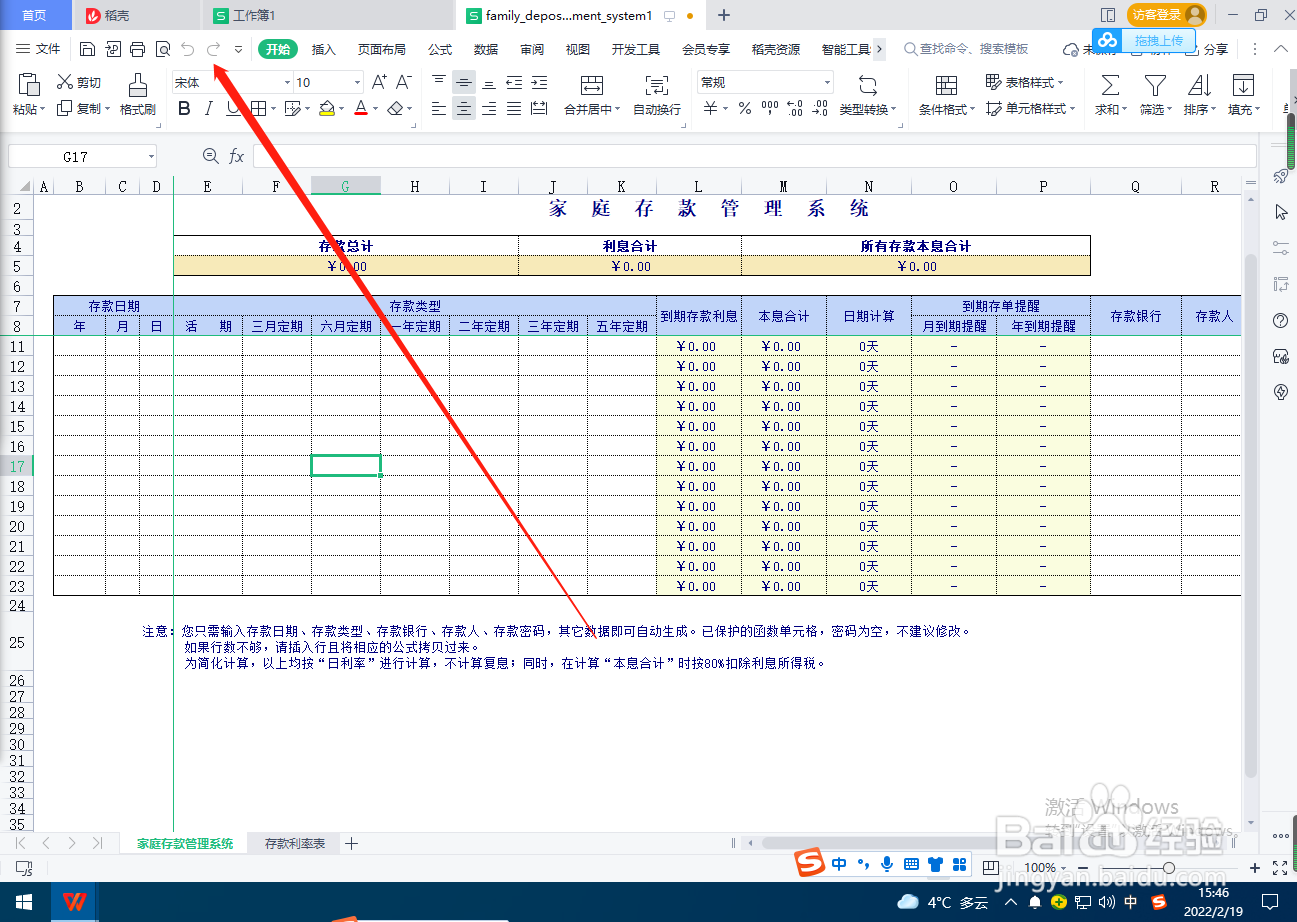Click the Merge and Center (合并居中) icon

[592, 85]
